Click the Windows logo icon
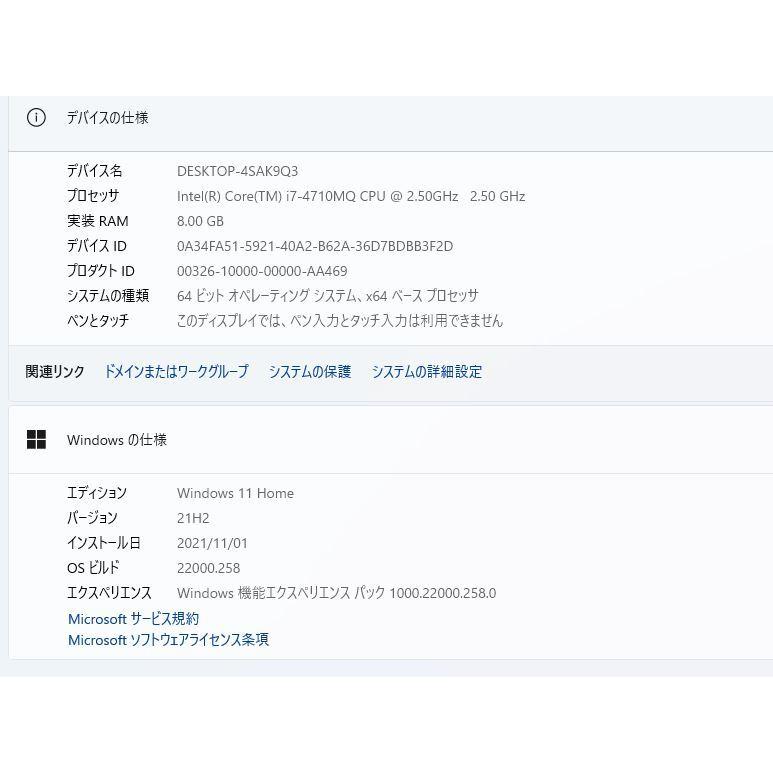This screenshot has height=773, width=773. tap(36, 439)
